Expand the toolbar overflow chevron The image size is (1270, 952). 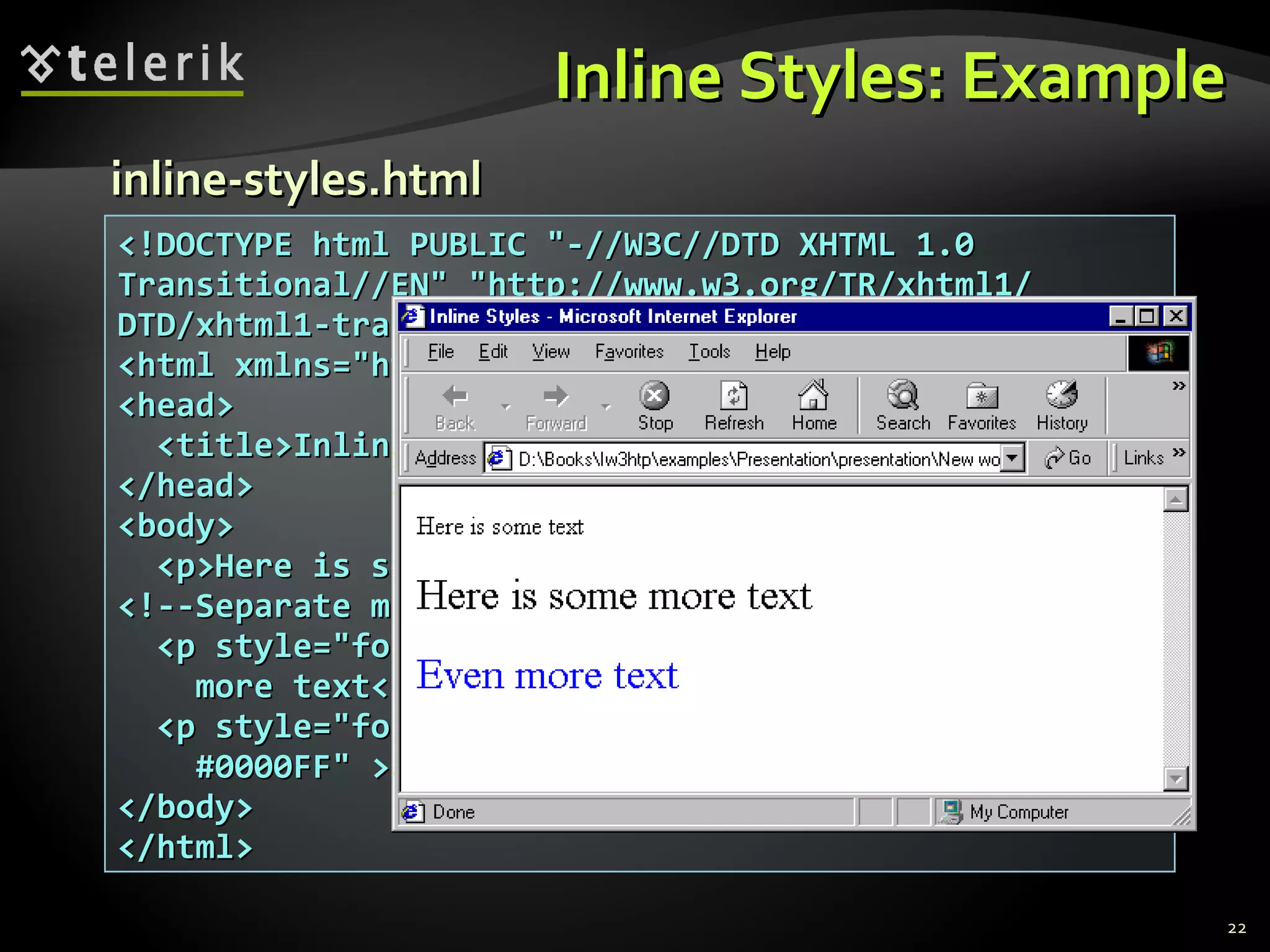(1178, 386)
